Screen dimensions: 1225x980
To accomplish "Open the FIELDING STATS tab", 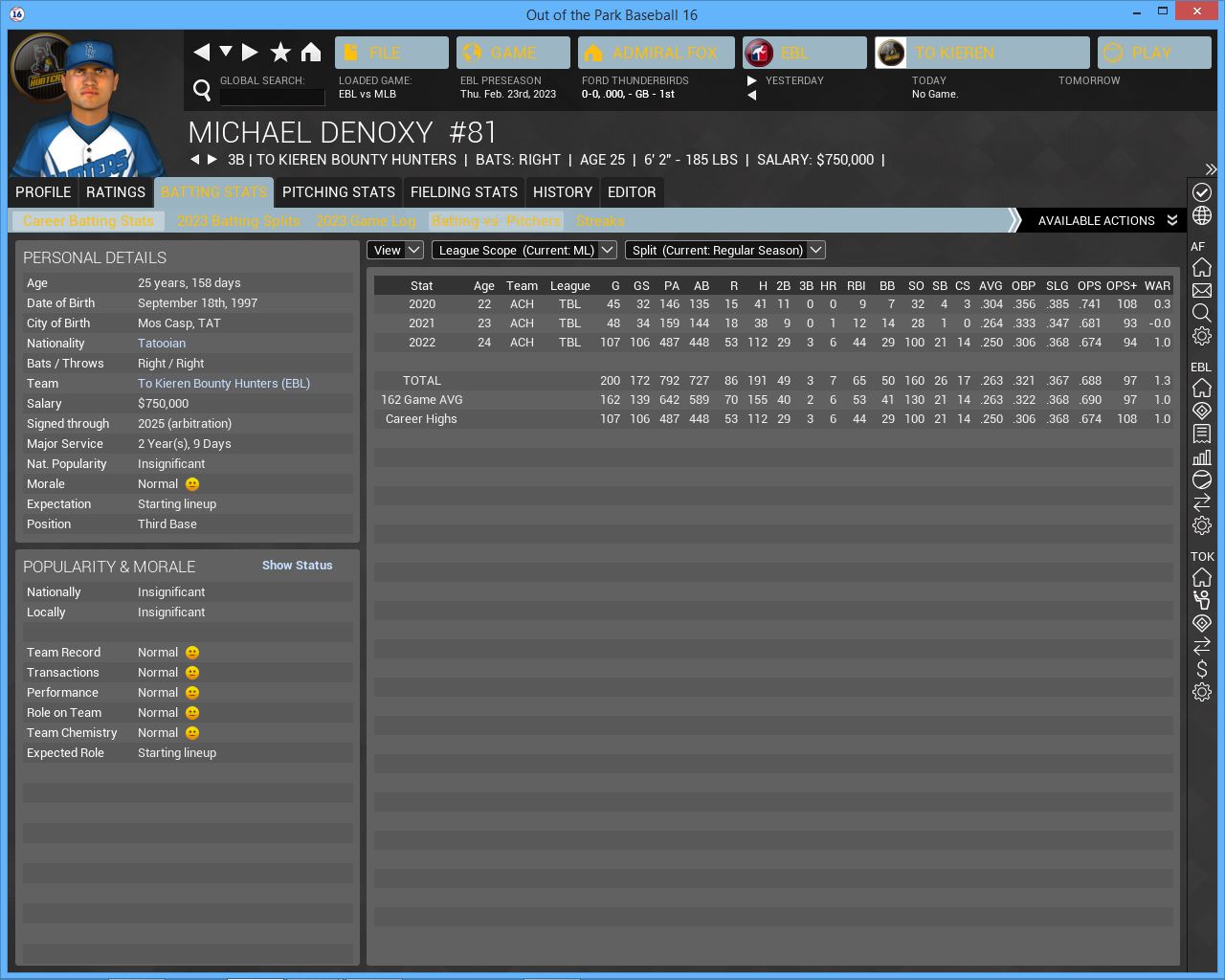I will tap(464, 192).
